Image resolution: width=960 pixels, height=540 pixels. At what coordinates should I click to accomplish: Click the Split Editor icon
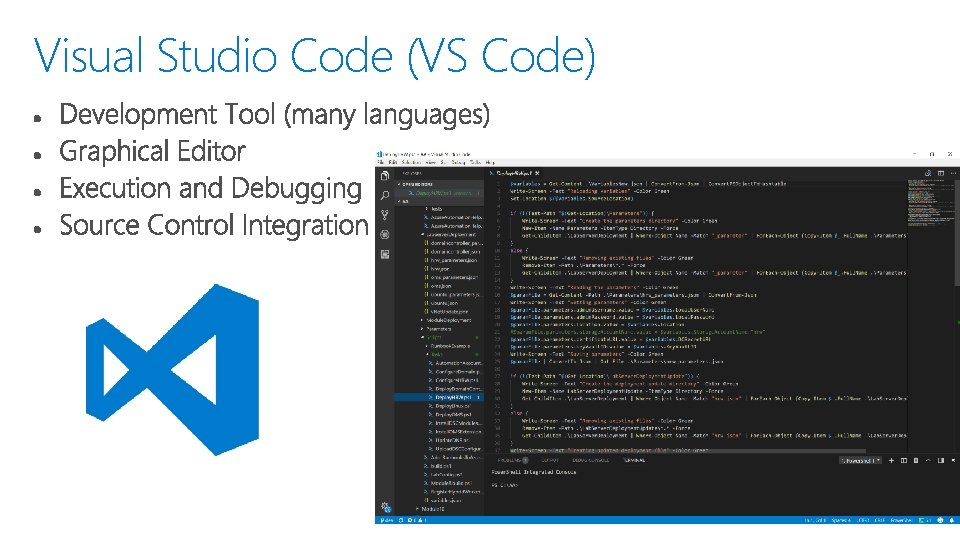tap(941, 173)
